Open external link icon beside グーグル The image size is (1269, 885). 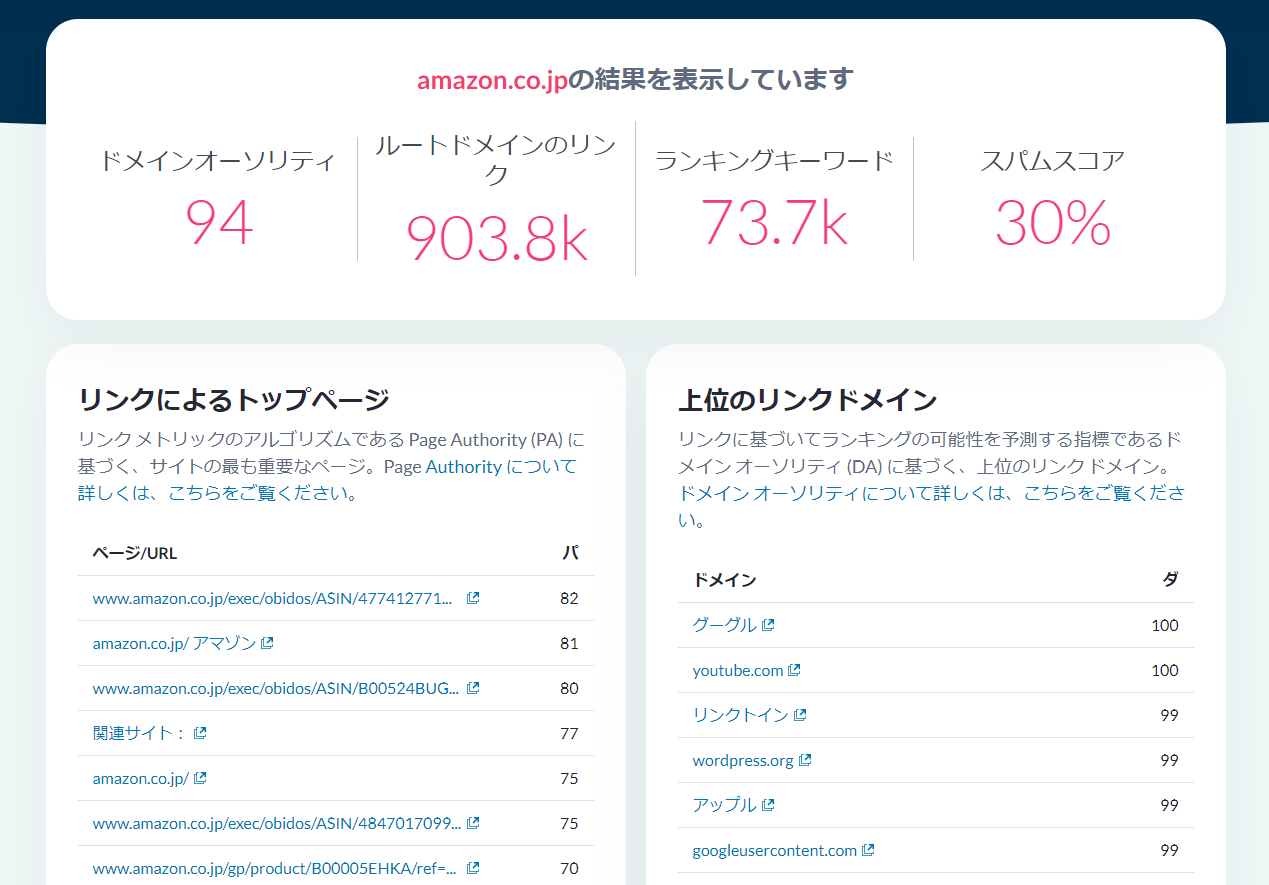click(x=768, y=625)
